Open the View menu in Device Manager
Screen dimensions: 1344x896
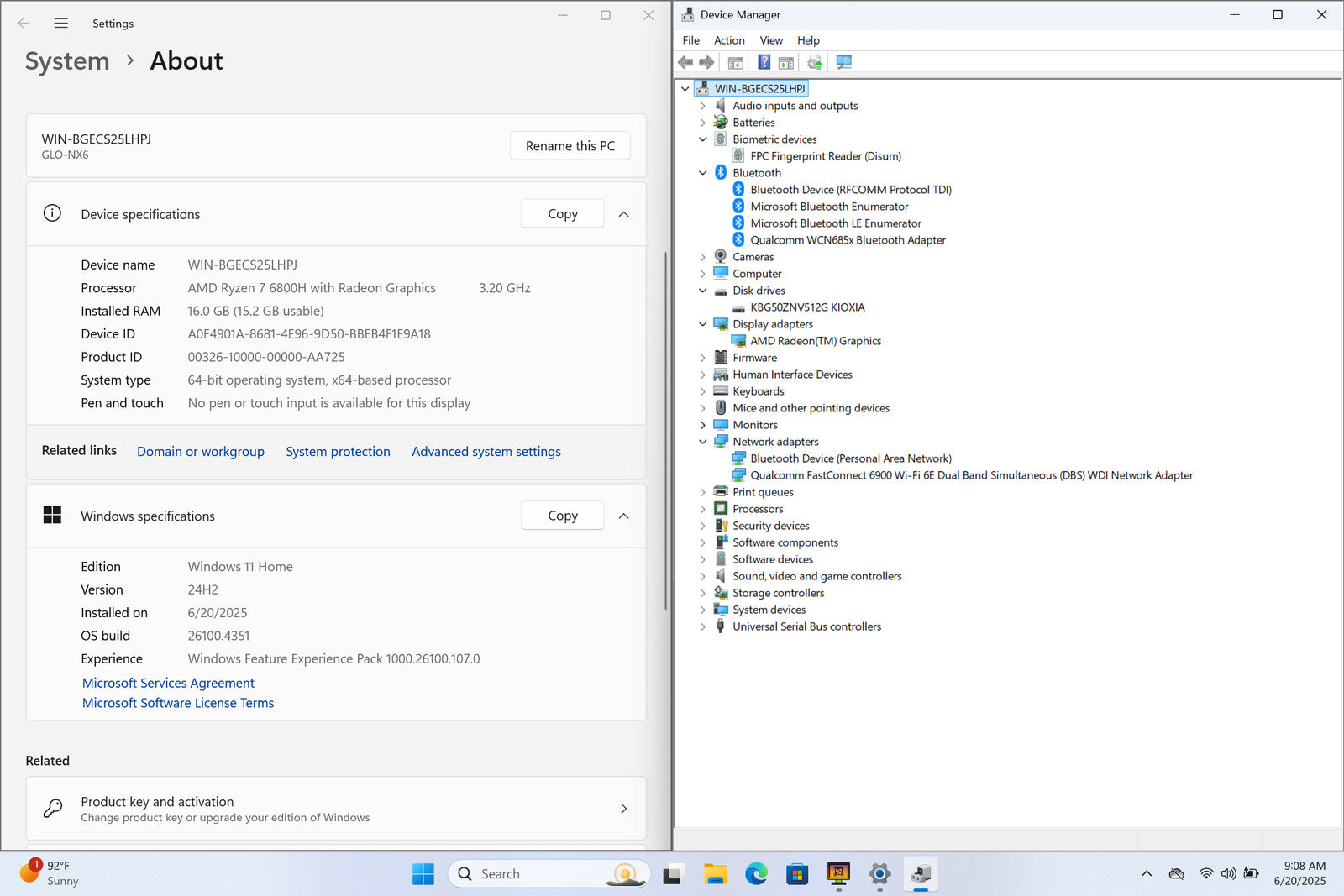coord(770,40)
